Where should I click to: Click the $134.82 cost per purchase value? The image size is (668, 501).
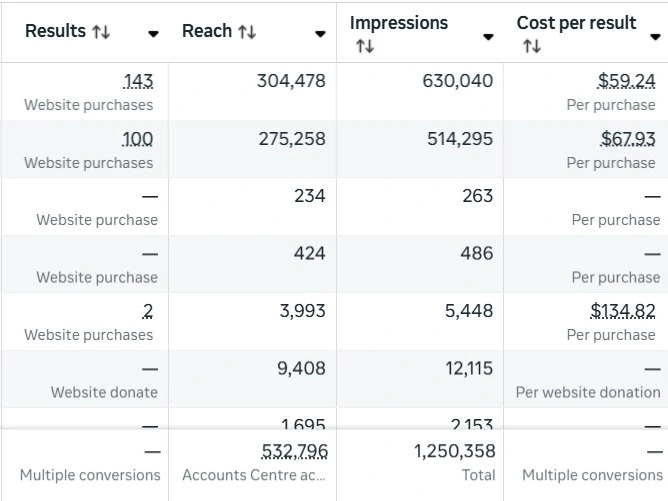coord(623,311)
